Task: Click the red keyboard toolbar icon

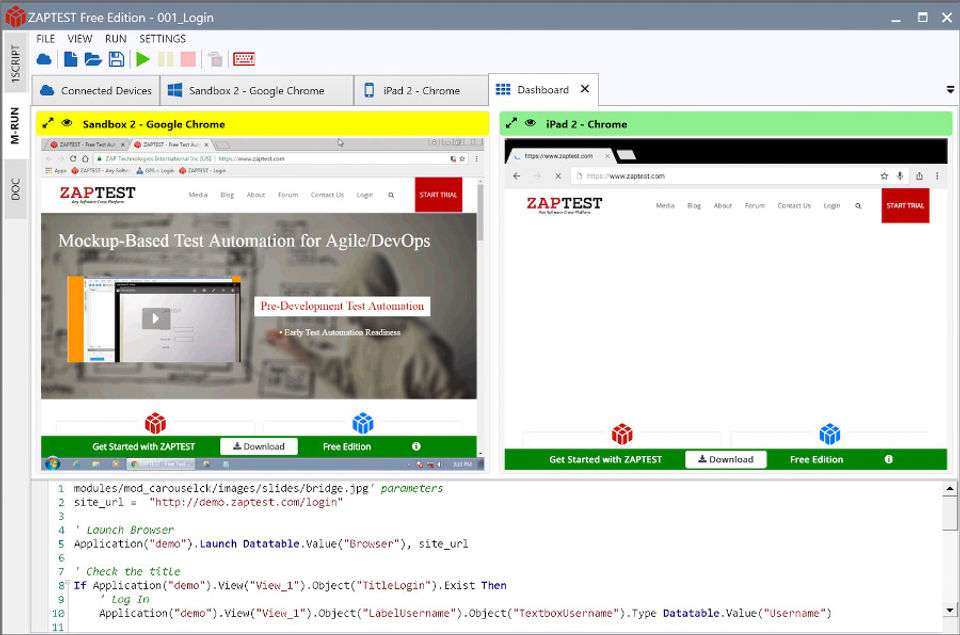Action: click(244, 59)
